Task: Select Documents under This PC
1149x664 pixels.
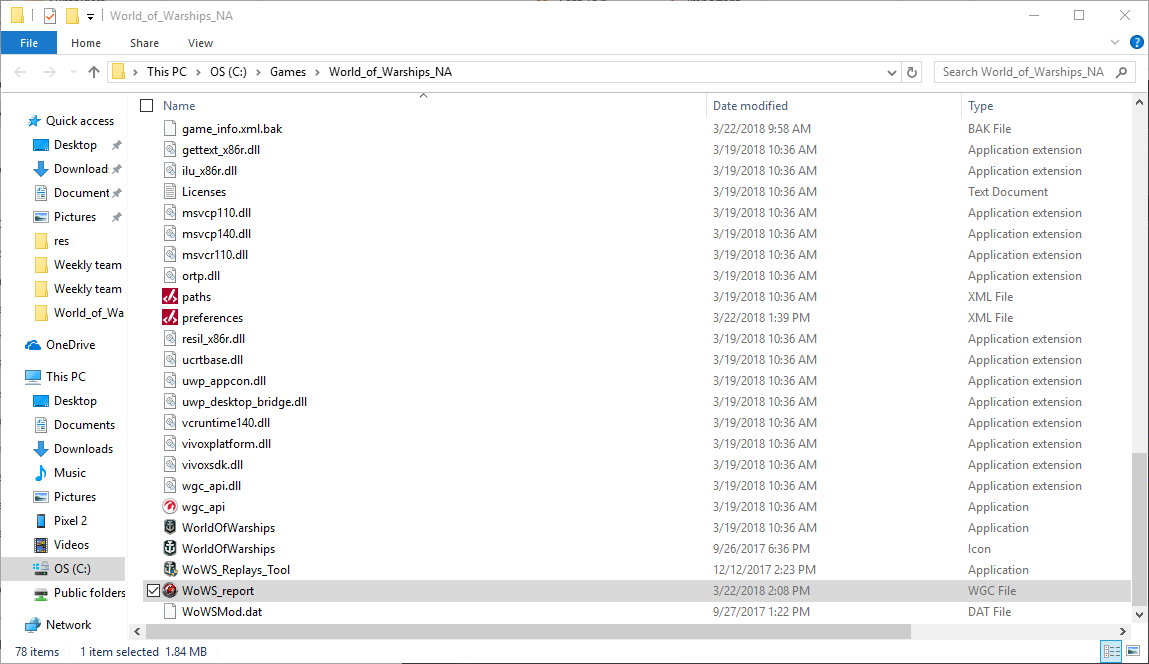Action: [84, 425]
